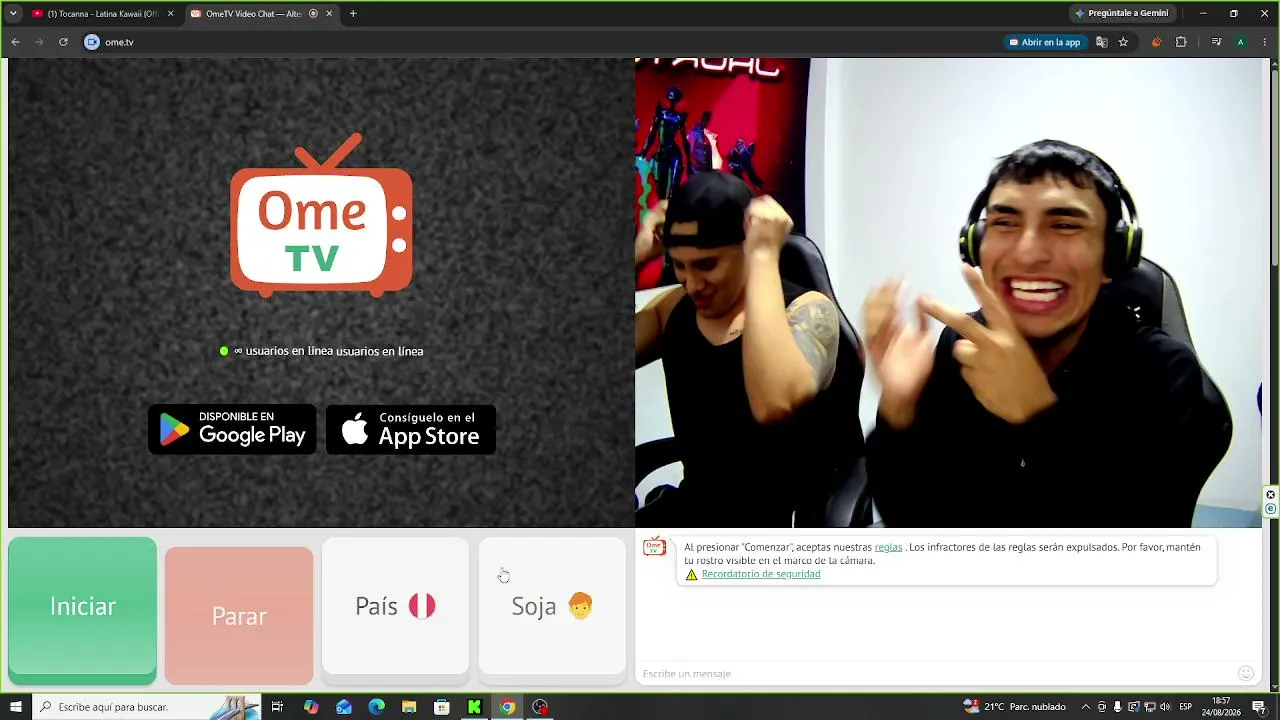
Task: Open the red and black round app on the taskbar
Action: click(540, 707)
